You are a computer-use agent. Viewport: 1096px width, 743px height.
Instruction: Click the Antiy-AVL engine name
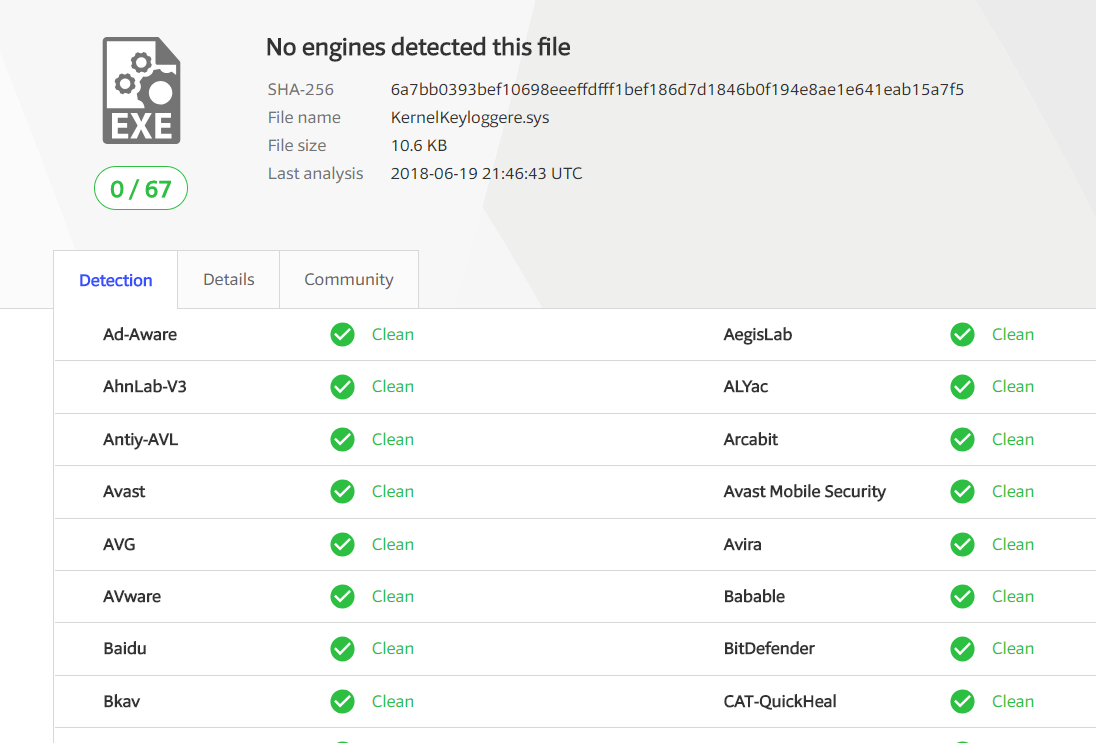140,440
